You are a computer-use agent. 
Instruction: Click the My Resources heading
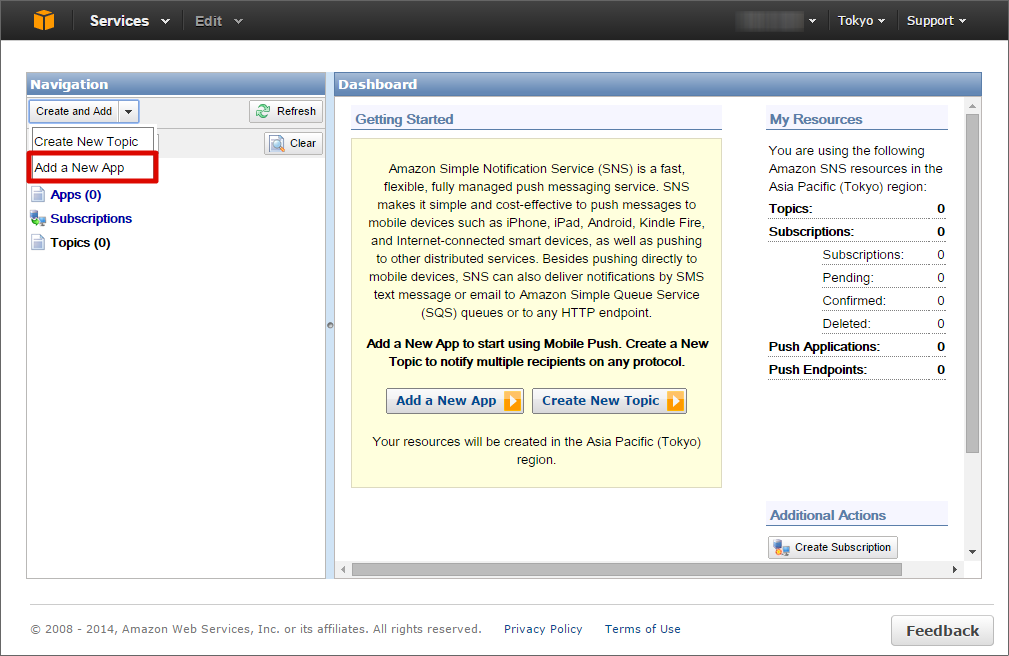click(x=815, y=119)
